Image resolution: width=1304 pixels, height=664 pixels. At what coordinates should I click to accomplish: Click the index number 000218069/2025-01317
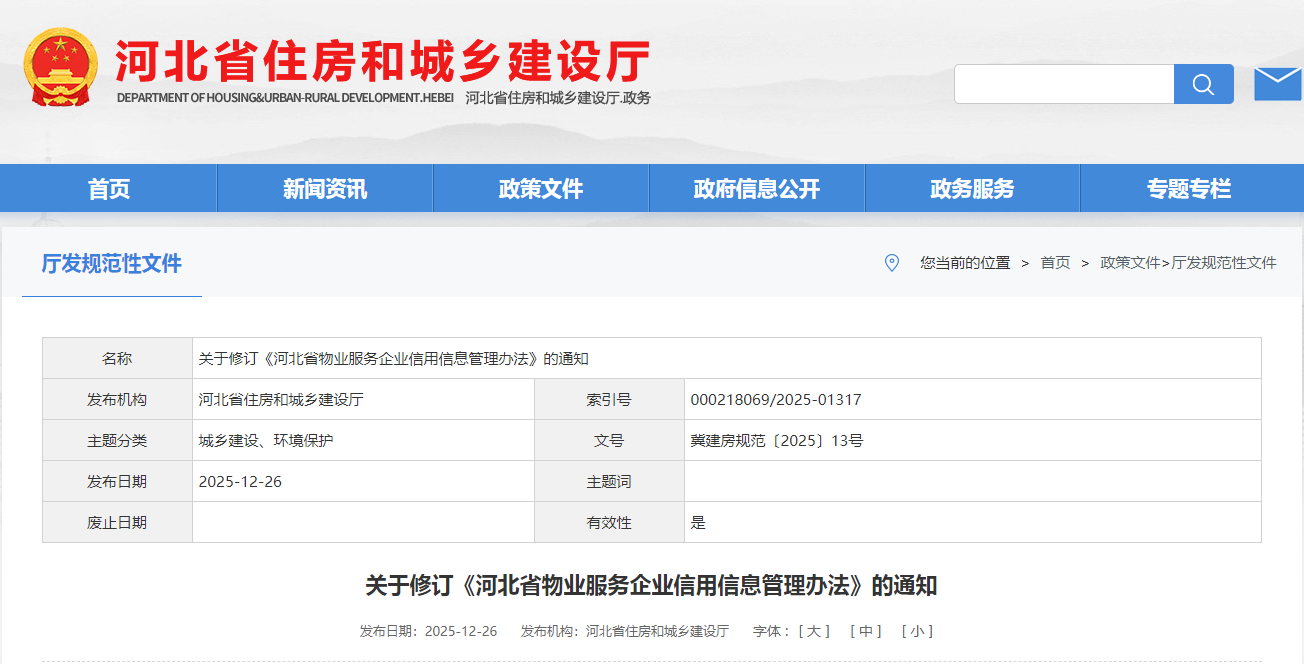pos(776,400)
